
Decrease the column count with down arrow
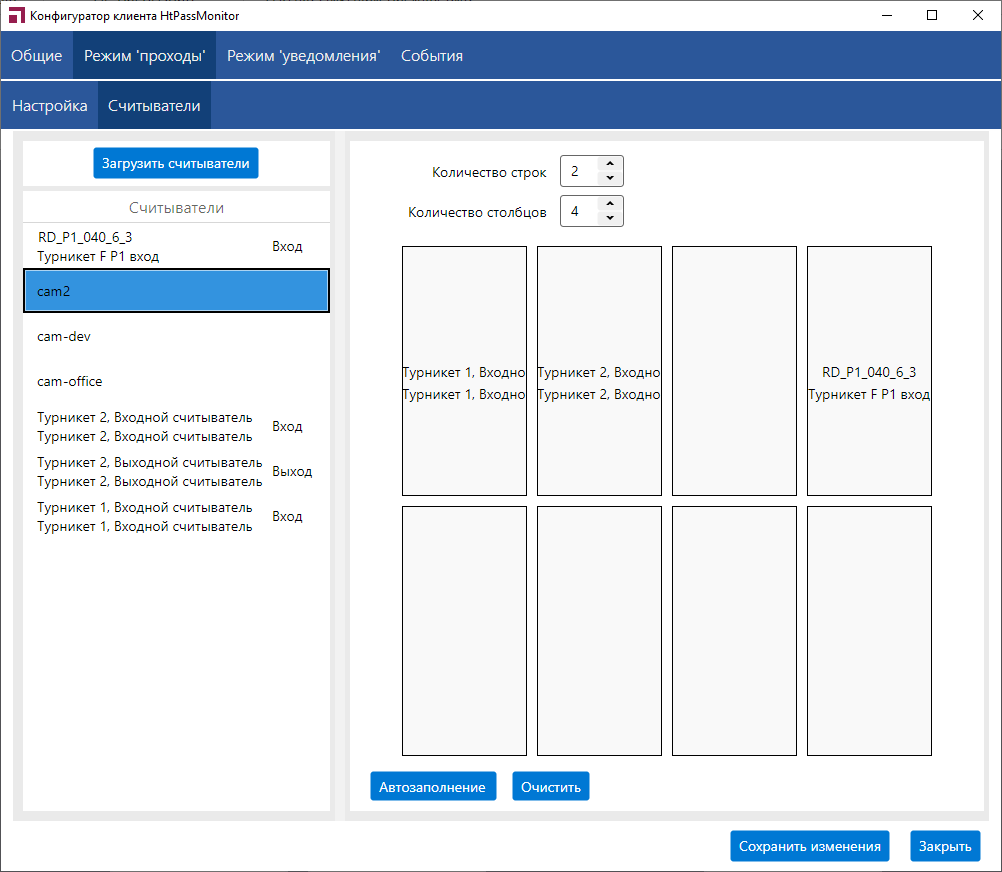tap(610, 219)
